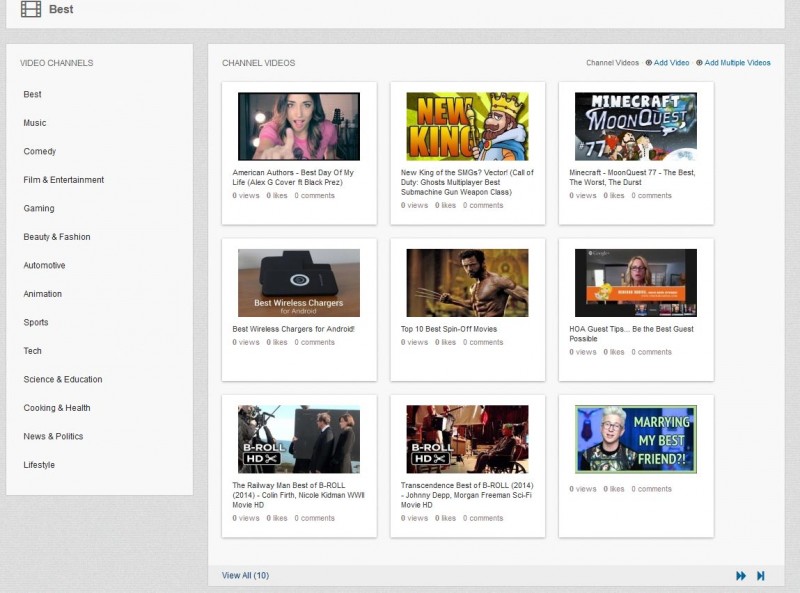Select the Sports channel

point(36,323)
